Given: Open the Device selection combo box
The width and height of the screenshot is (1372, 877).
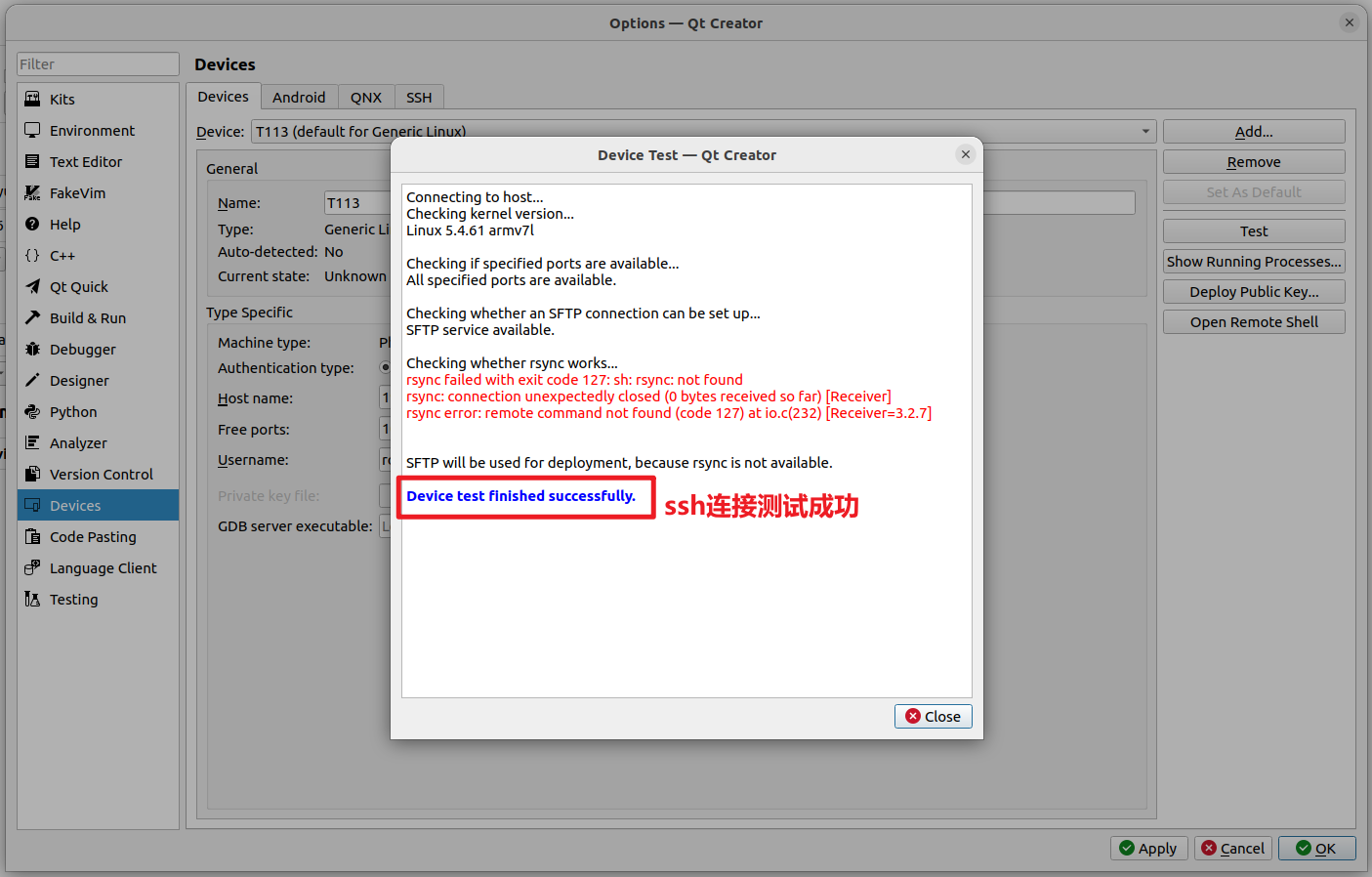Looking at the screenshot, I should (x=703, y=131).
